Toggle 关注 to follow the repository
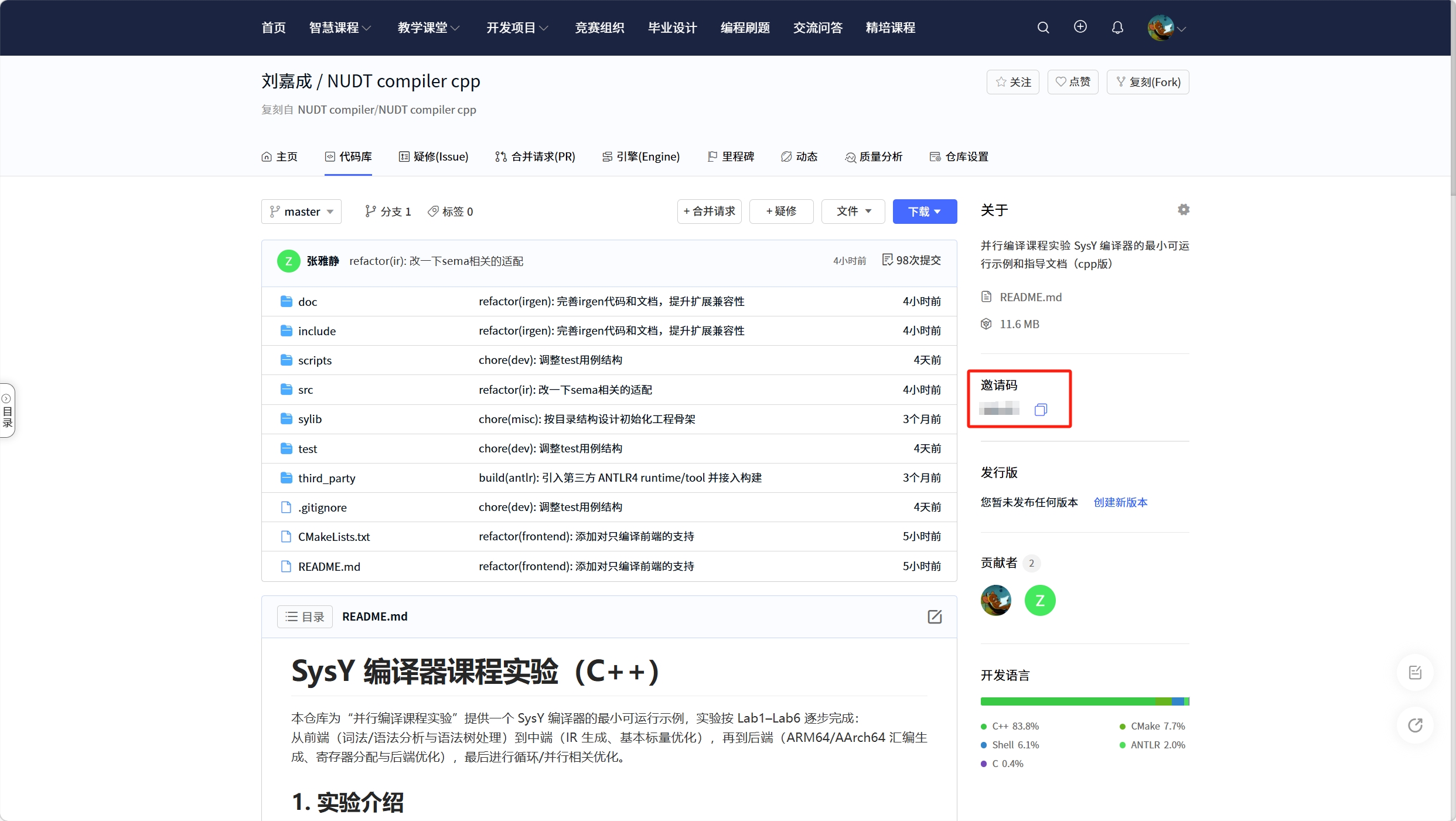The image size is (1456, 821). 1012,81
